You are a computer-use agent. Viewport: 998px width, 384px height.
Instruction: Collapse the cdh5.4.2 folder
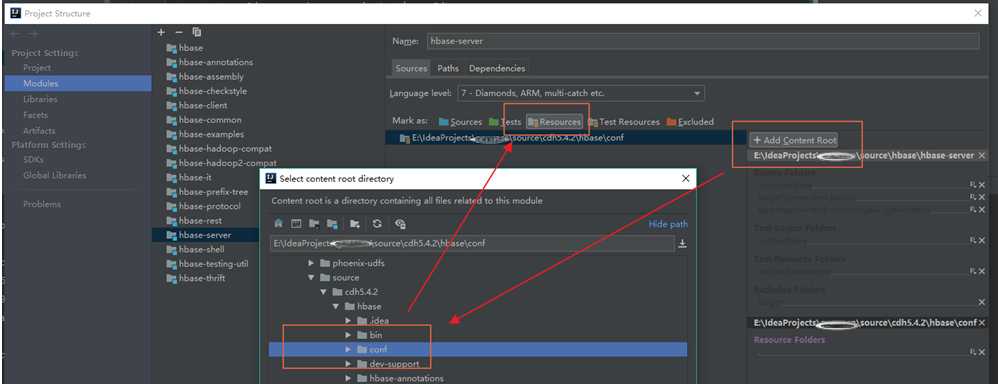[323, 292]
